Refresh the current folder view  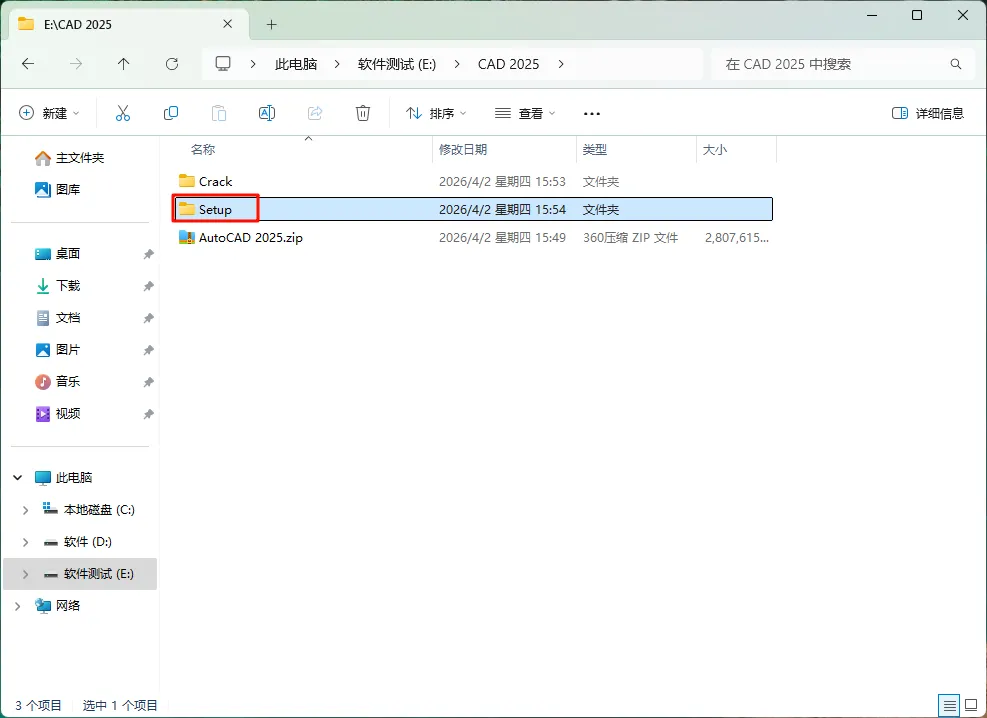[x=172, y=64]
